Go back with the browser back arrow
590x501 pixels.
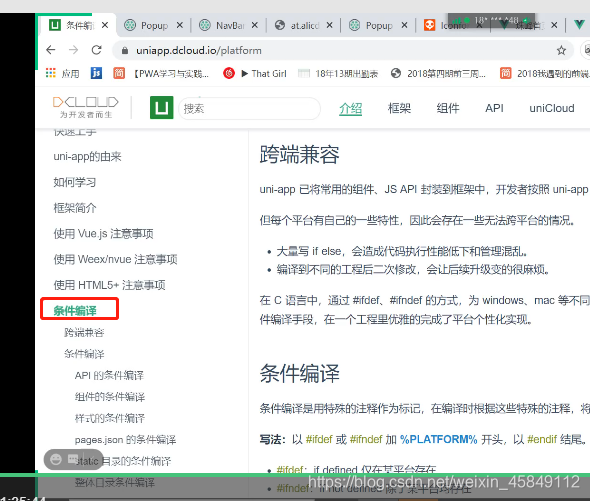point(51,50)
